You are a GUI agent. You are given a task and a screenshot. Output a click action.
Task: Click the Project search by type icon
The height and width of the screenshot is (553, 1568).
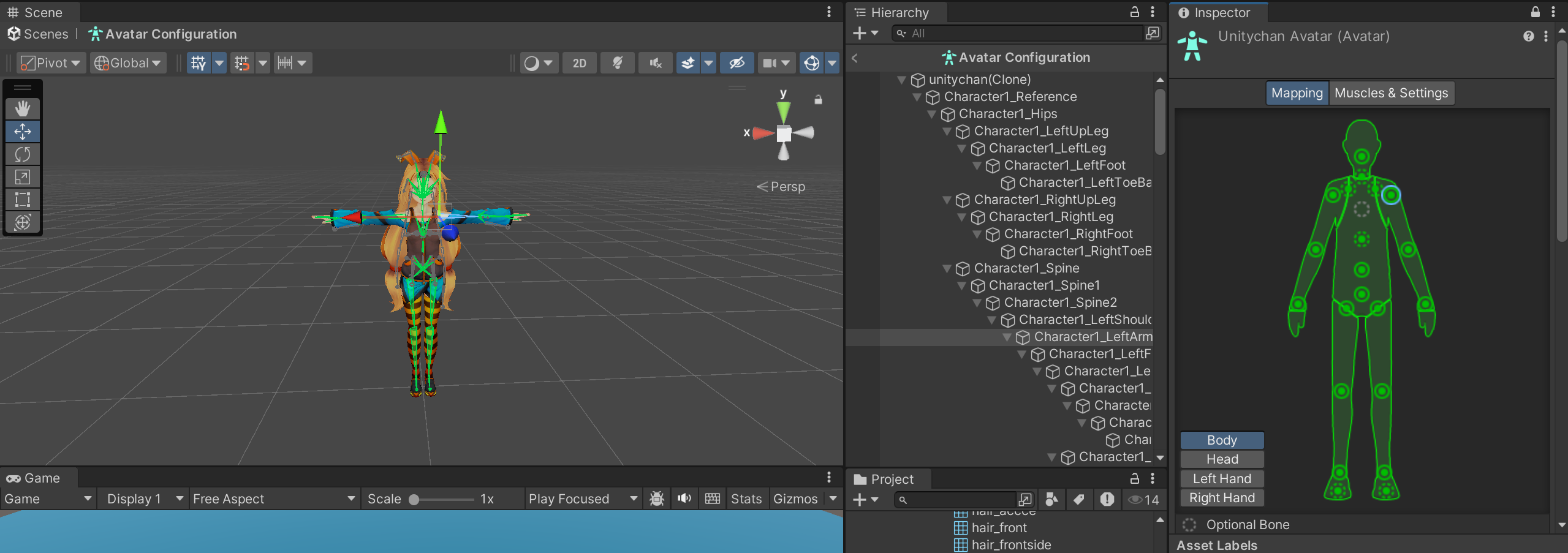(x=1052, y=499)
